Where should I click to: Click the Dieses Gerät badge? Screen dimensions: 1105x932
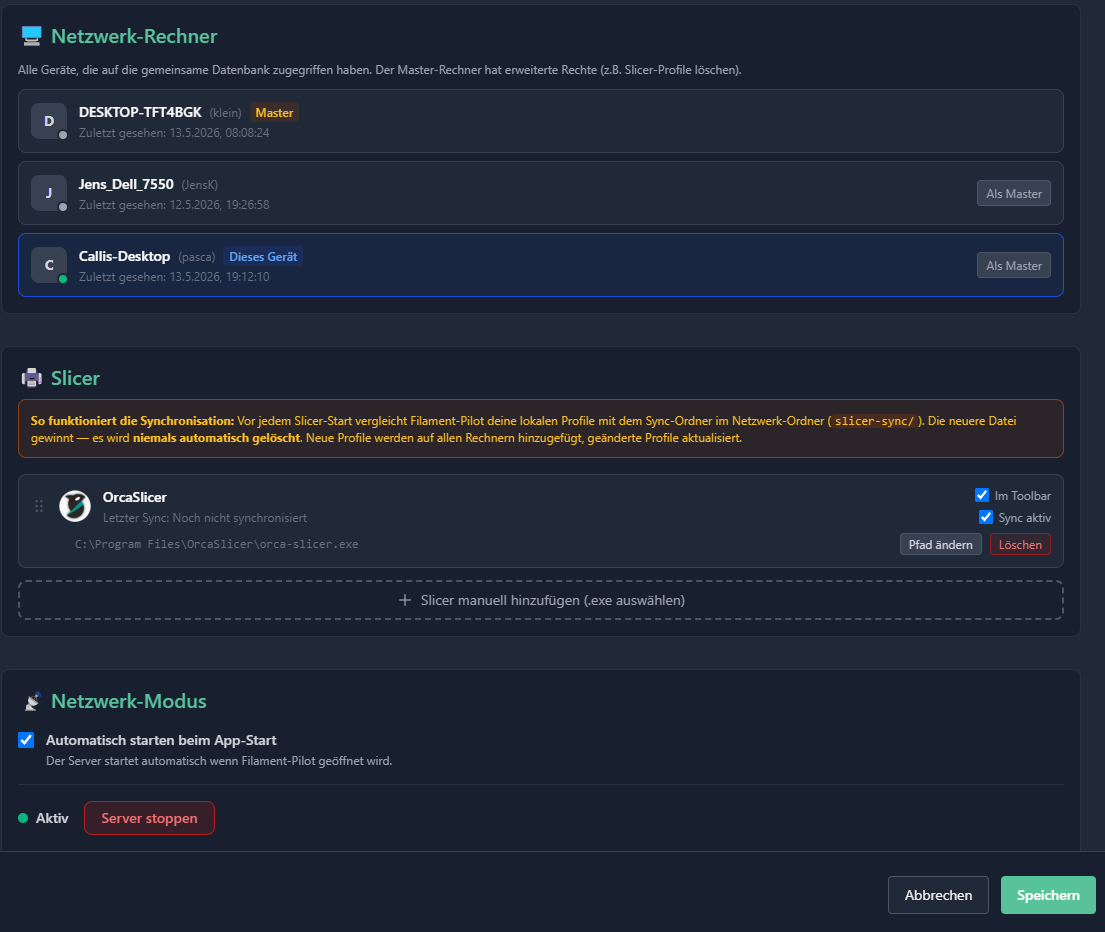coord(263,257)
